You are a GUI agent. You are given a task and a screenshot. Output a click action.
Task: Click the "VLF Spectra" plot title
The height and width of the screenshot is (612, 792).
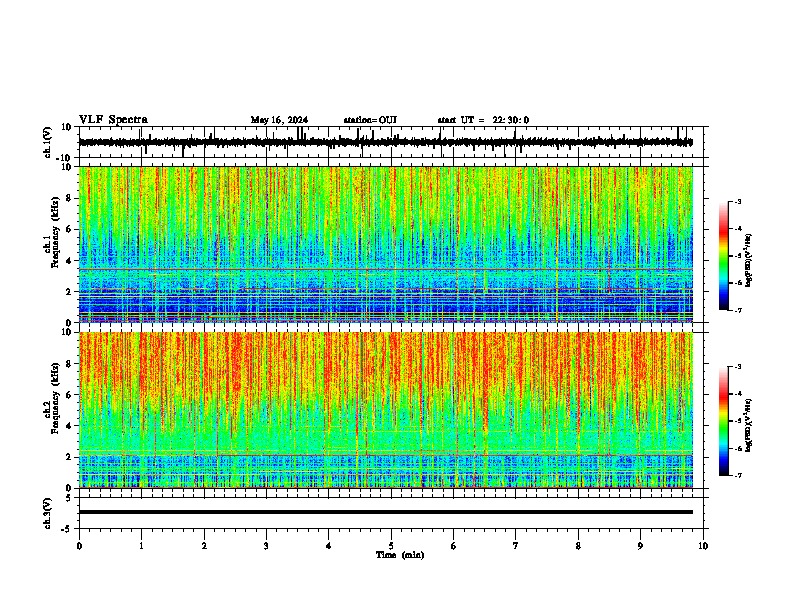pyautogui.click(x=113, y=120)
